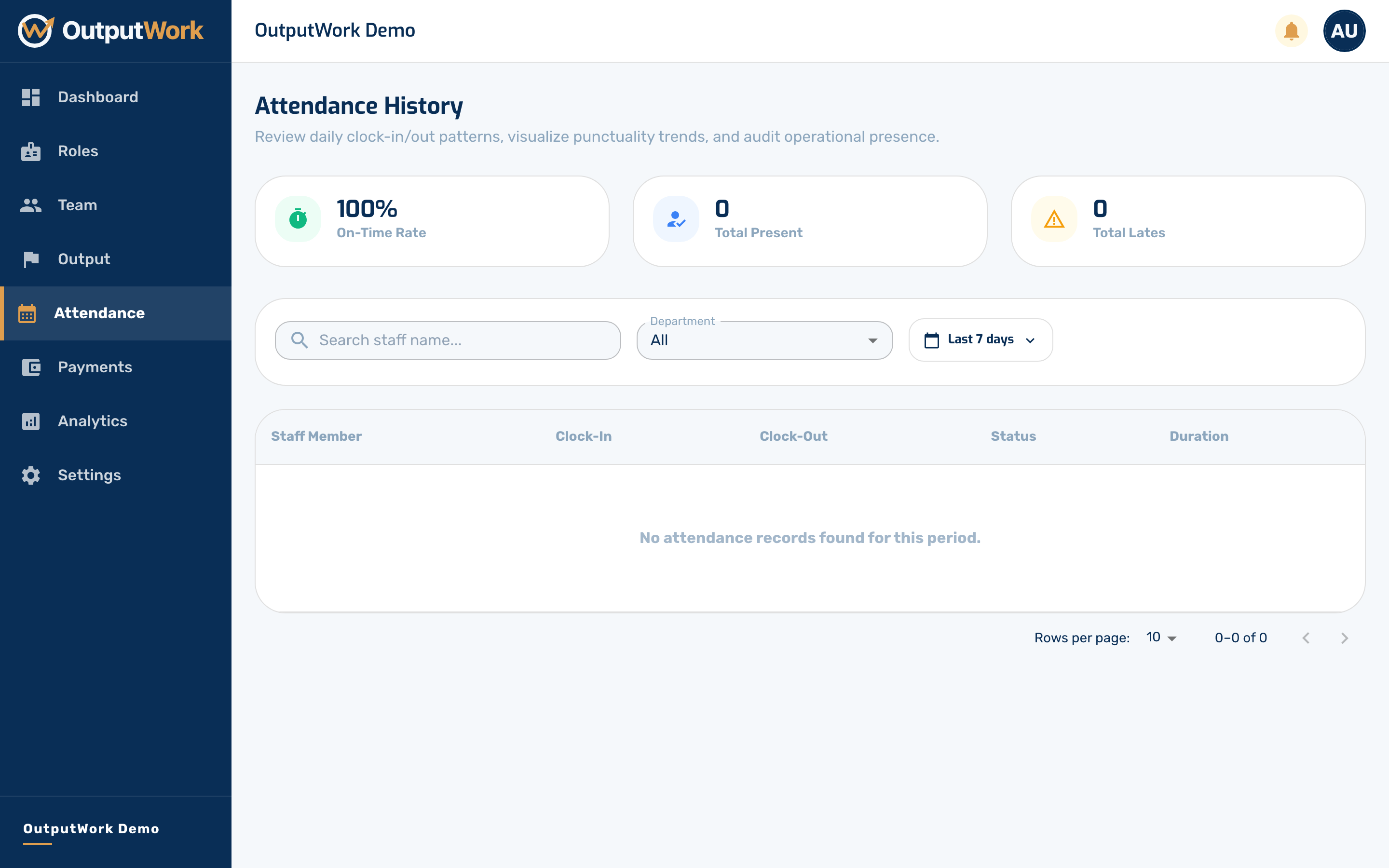Open Settings from the sidebar
The image size is (1389, 868).
[115, 475]
